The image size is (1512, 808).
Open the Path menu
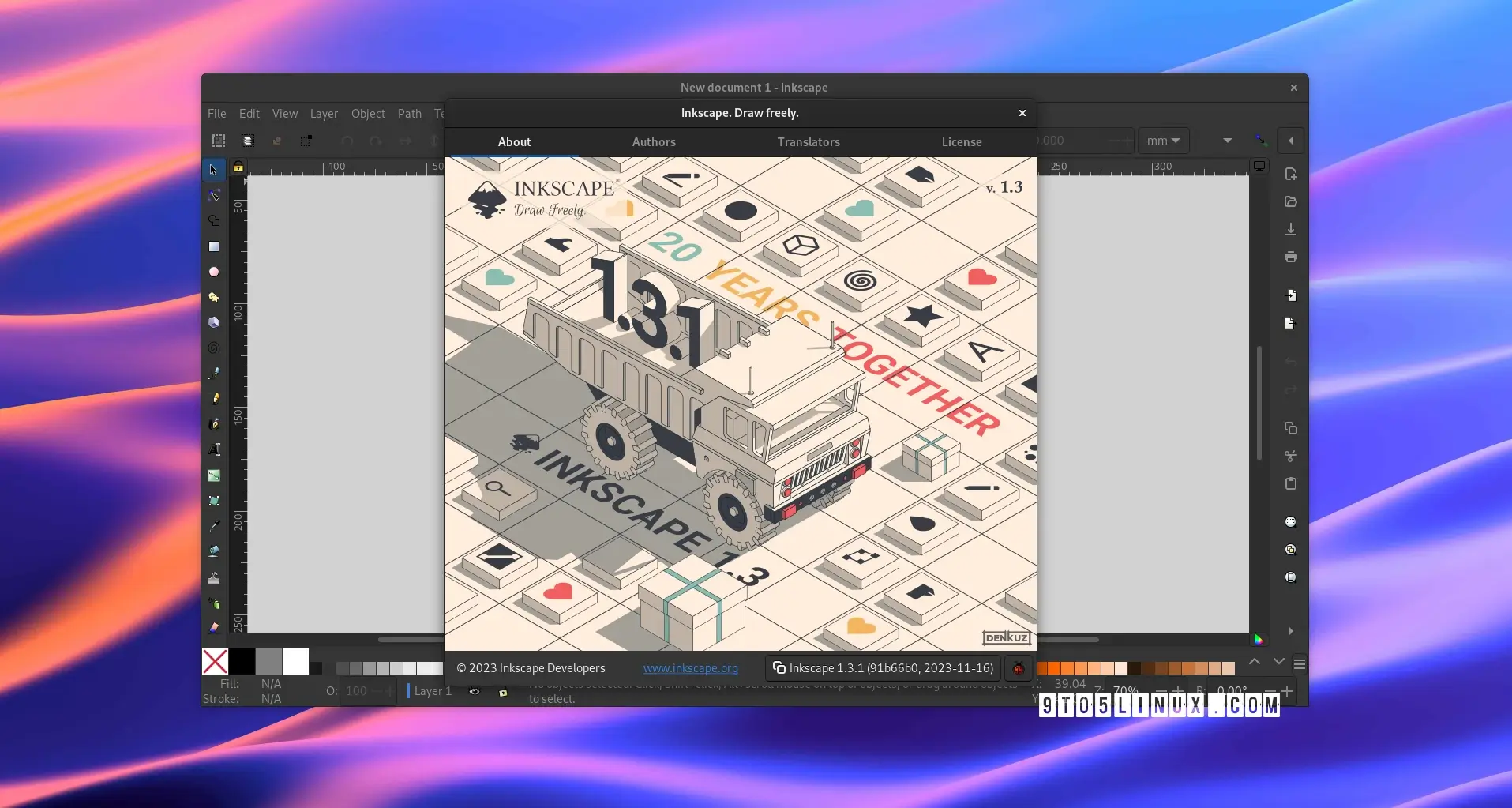click(410, 114)
